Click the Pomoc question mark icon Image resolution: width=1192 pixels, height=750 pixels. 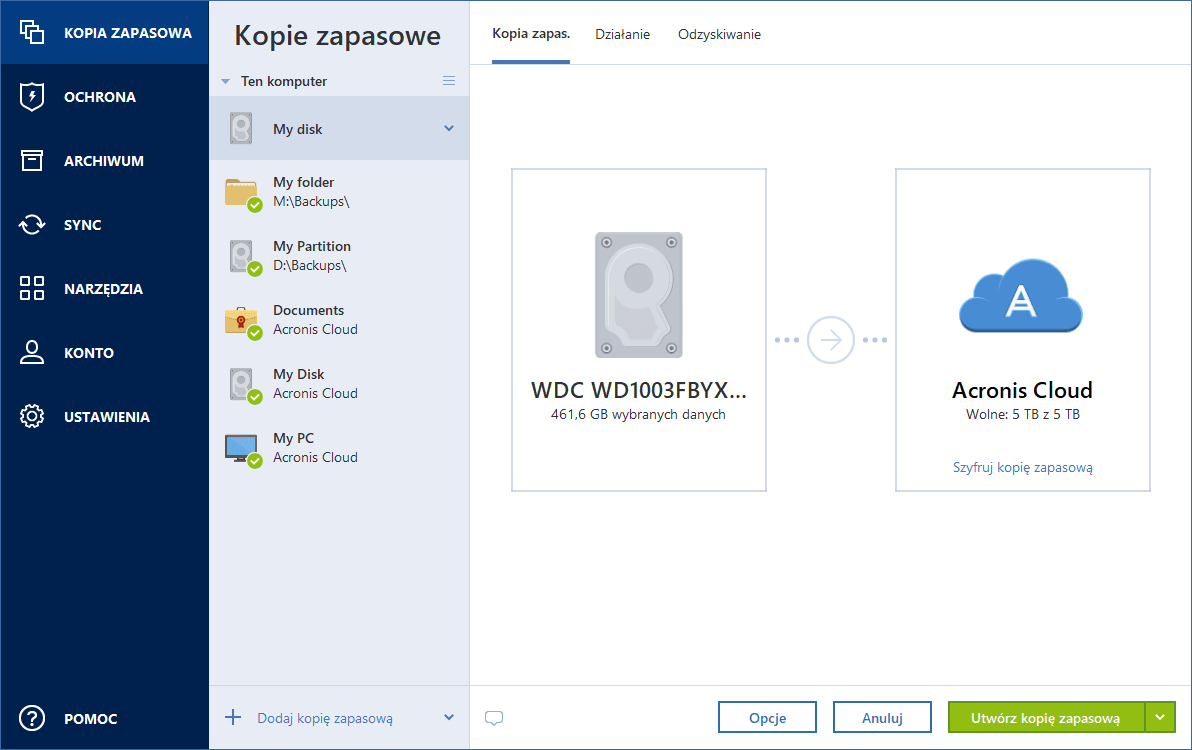32,719
